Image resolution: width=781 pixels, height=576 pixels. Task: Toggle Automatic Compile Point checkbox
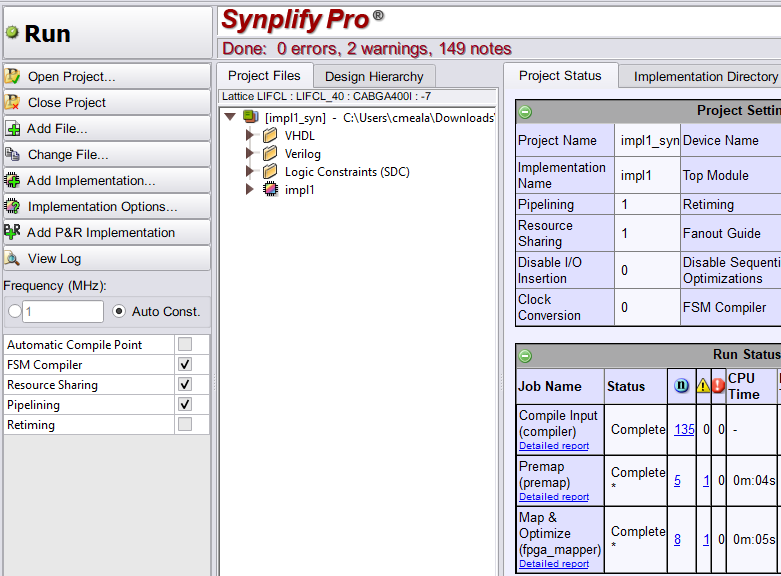tap(185, 344)
